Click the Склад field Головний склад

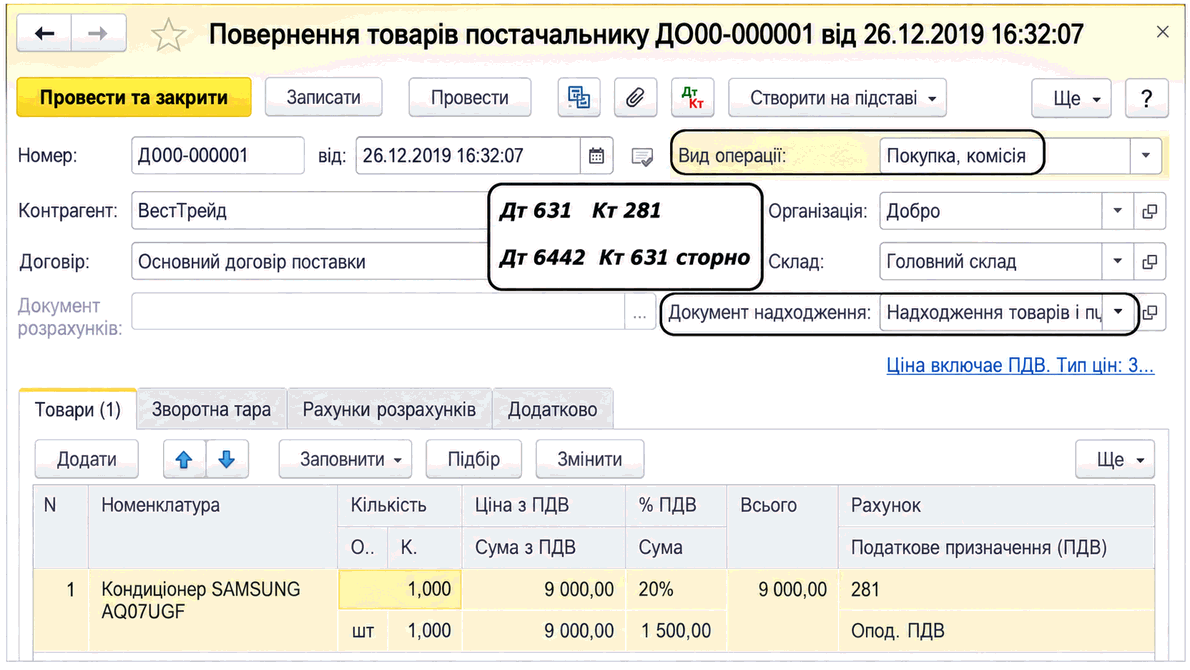coord(990,262)
